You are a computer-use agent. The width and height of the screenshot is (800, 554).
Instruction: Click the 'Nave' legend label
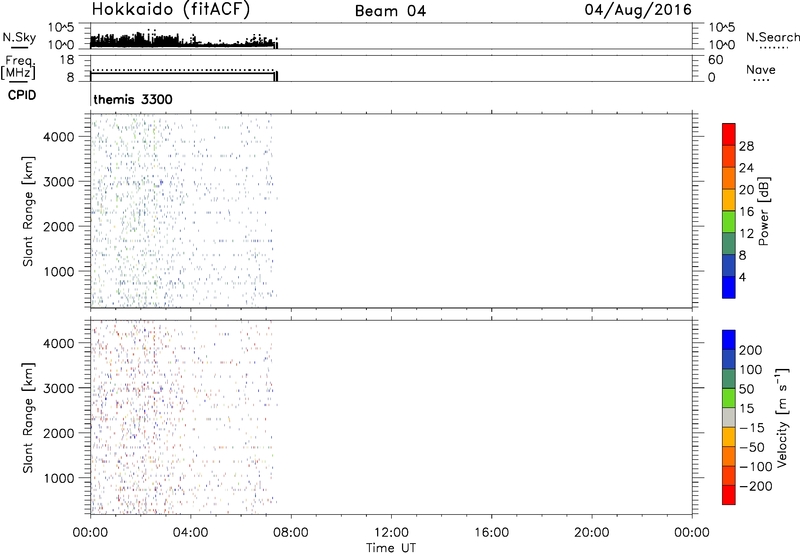(761, 69)
